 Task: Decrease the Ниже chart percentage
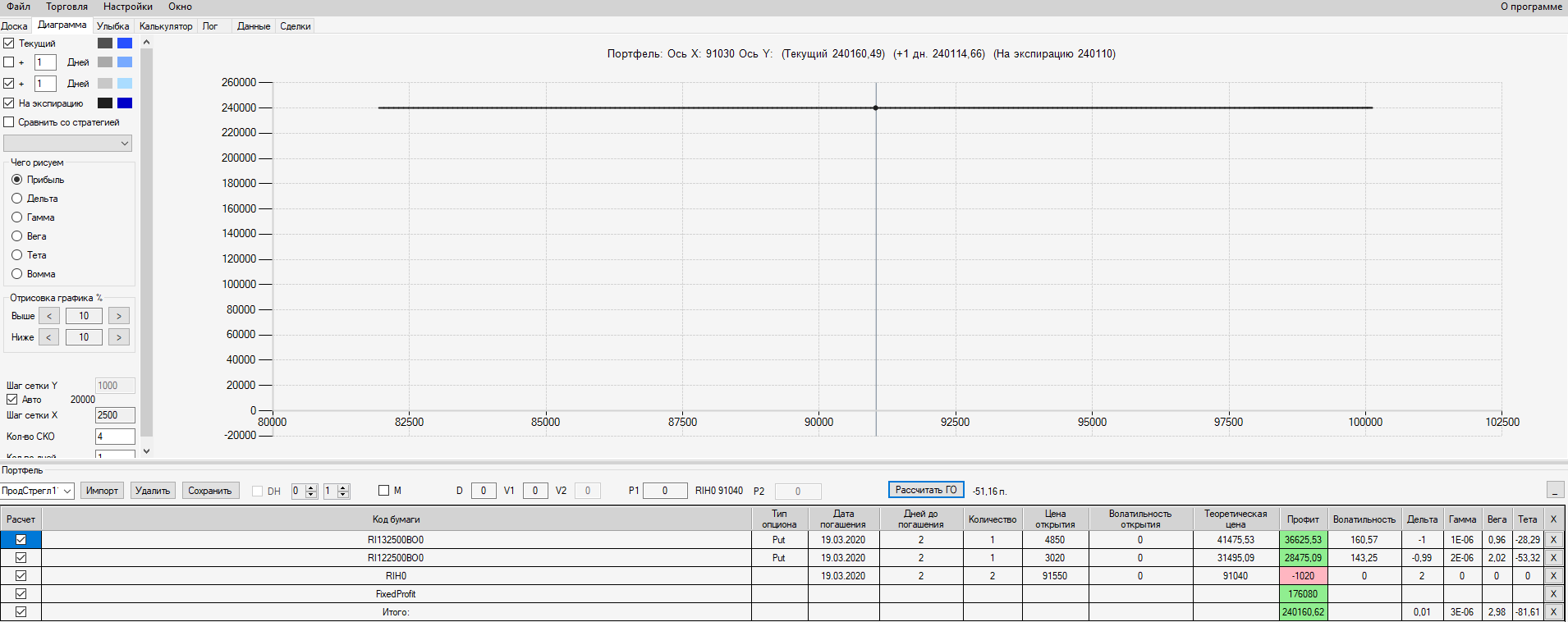(x=49, y=337)
